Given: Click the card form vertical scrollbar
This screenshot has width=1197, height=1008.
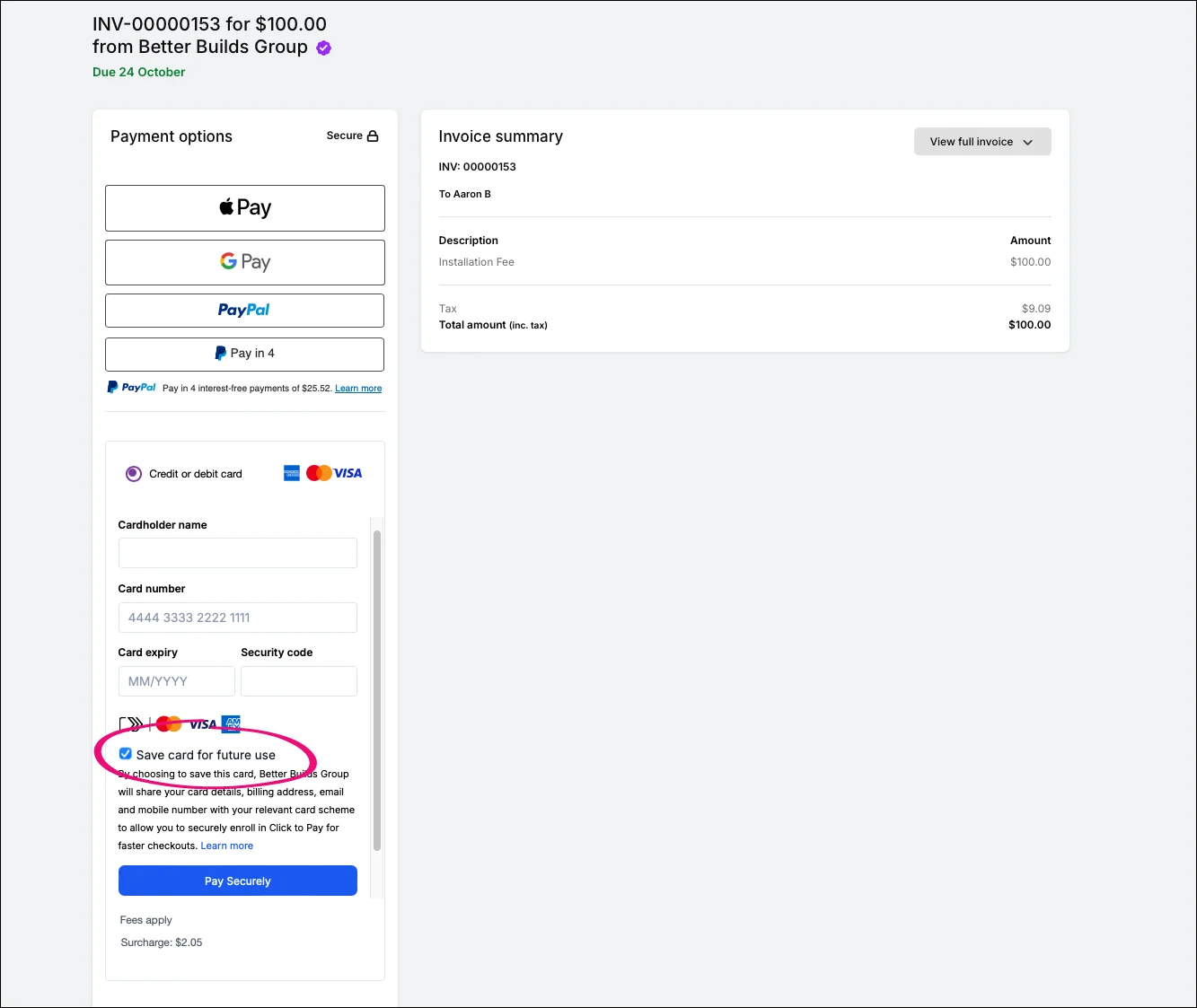Looking at the screenshot, I should pyautogui.click(x=377, y=691).
